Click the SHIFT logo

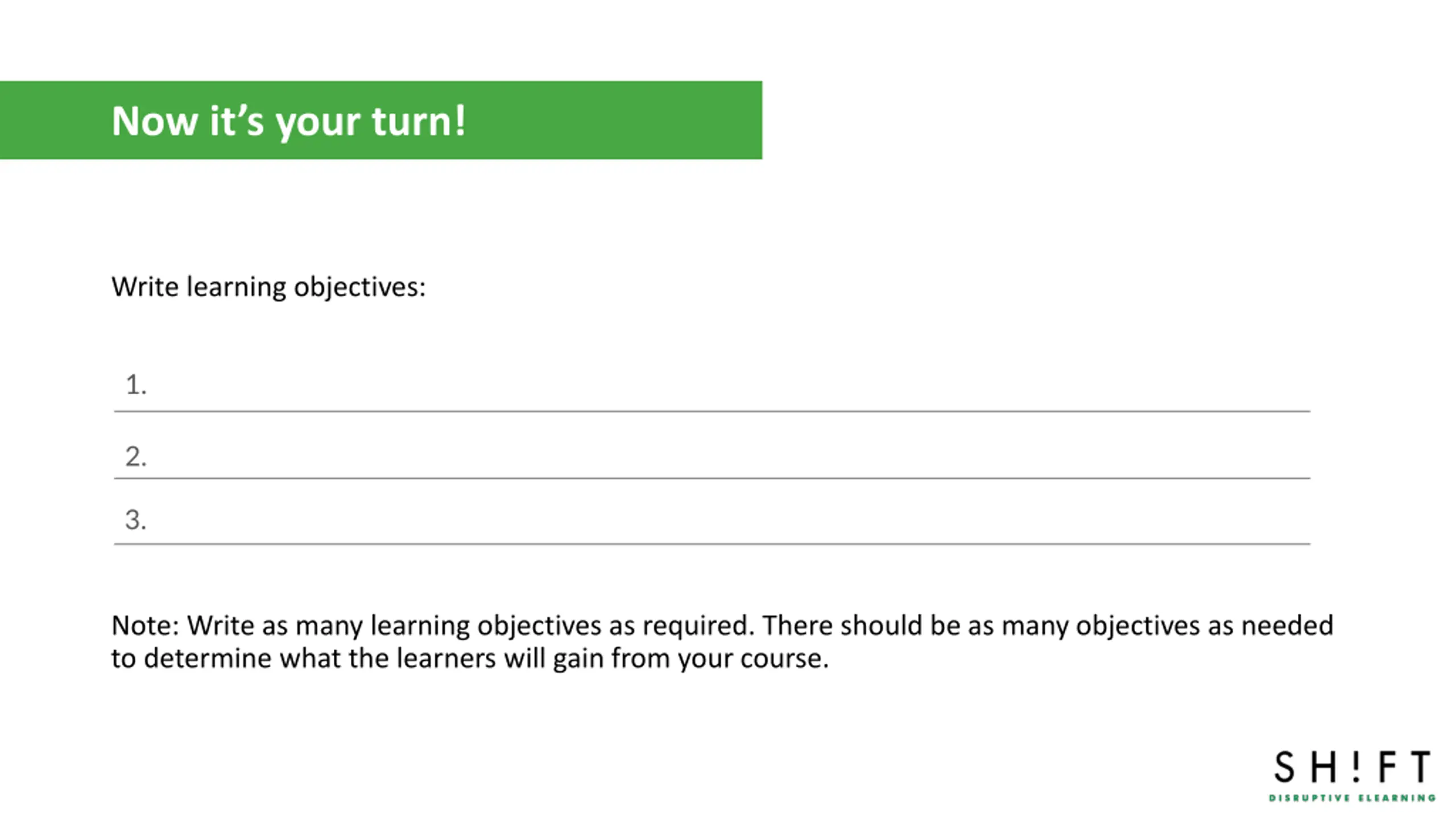pyautogui.click(x=1352, y=776)
